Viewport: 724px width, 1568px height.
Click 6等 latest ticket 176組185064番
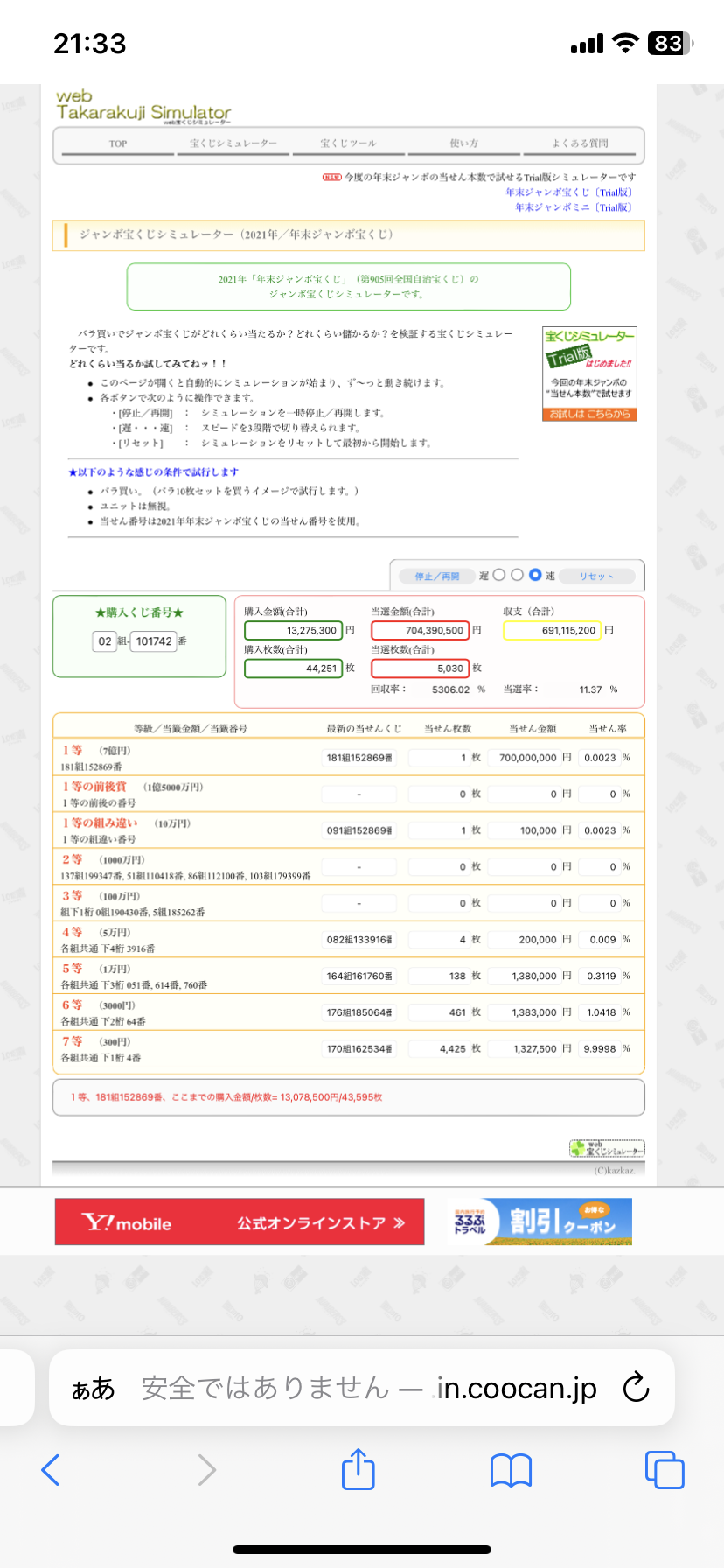(359, 1012)
